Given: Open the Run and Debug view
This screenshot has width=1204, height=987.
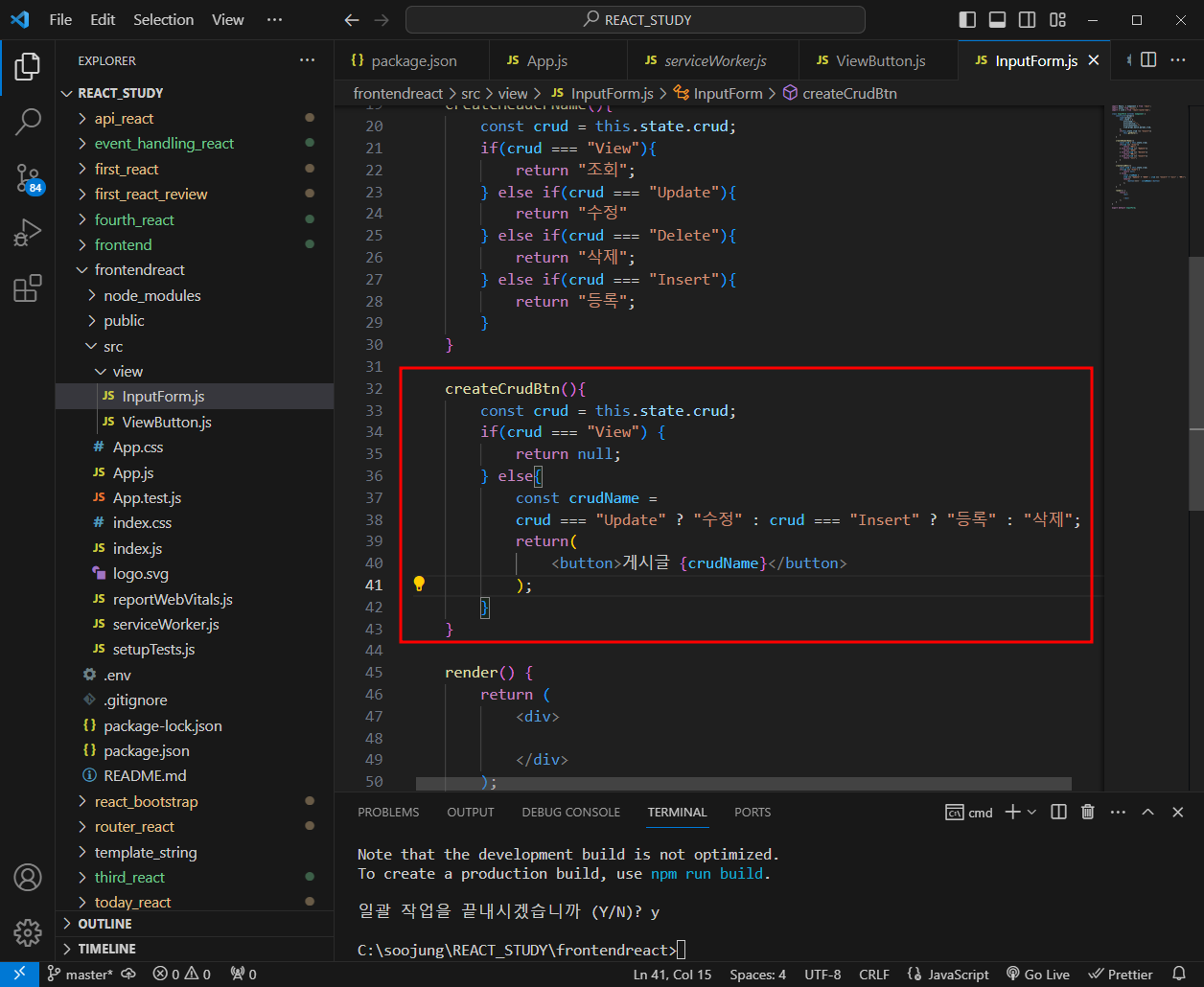Looking at the screenshot, I should click(x=28, y=233).
